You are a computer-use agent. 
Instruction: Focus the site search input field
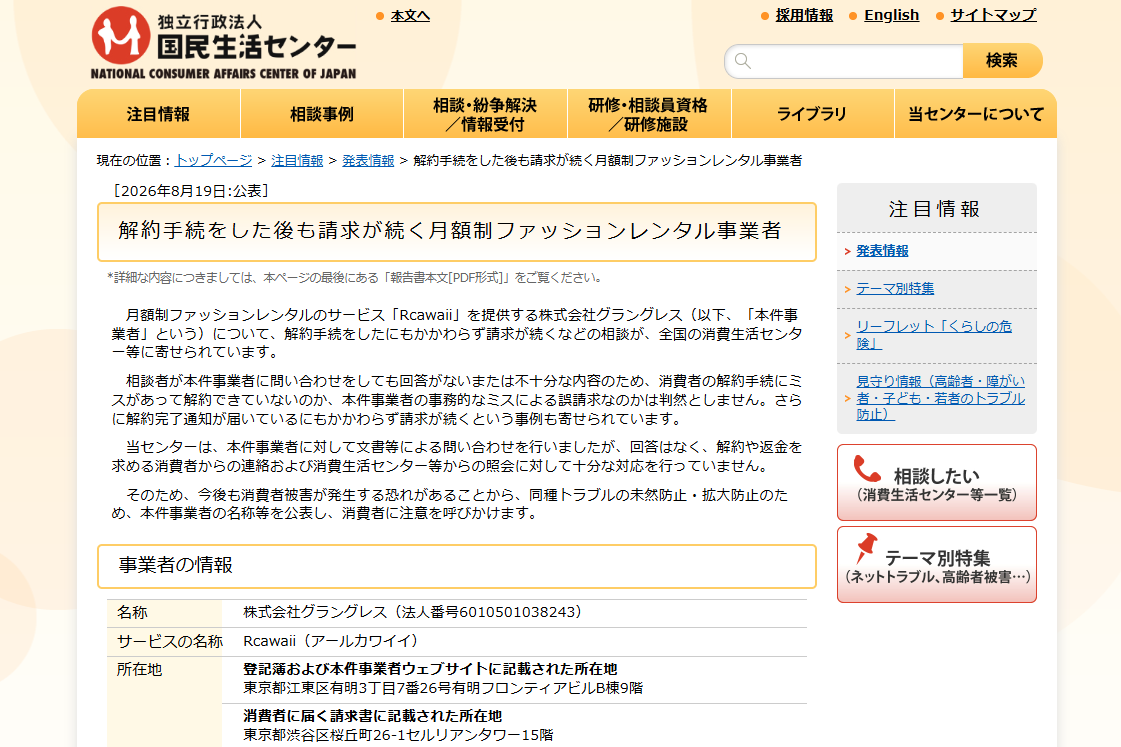coord(844,61)
